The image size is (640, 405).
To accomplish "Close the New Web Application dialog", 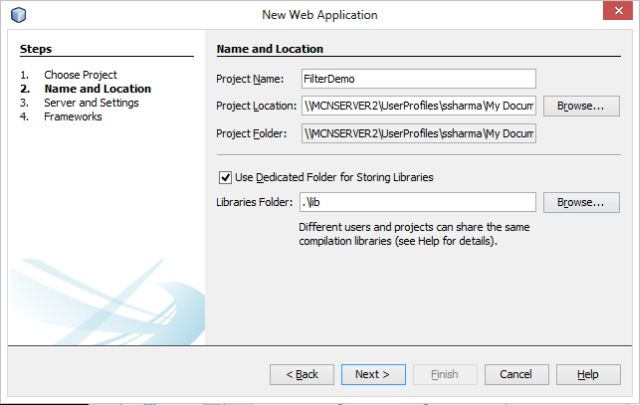I will click(x=616, y=13).
